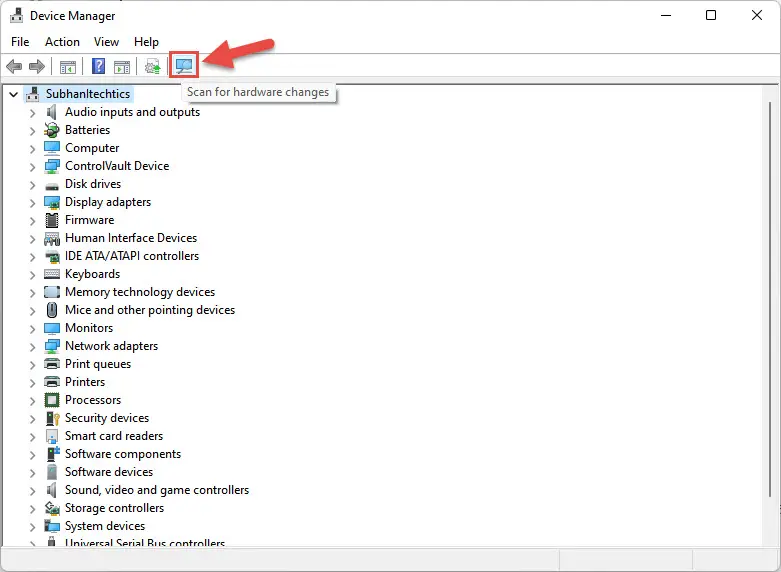Expand the Keyboards chevron
Image resolution: width=781 pixels, height=572 pixels.
click(x=33, y=275)
